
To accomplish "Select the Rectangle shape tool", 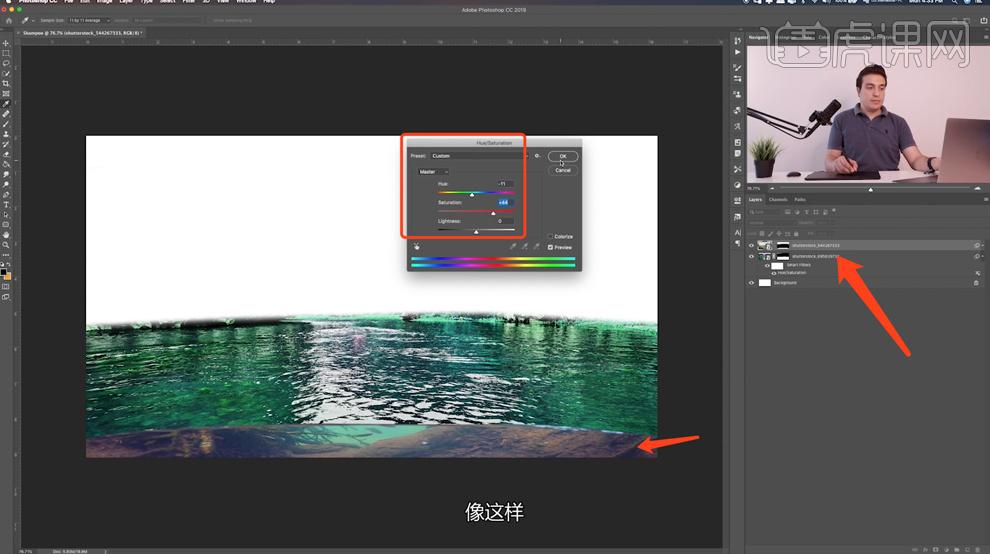I will pyautogui.click(x=6, y=226).
